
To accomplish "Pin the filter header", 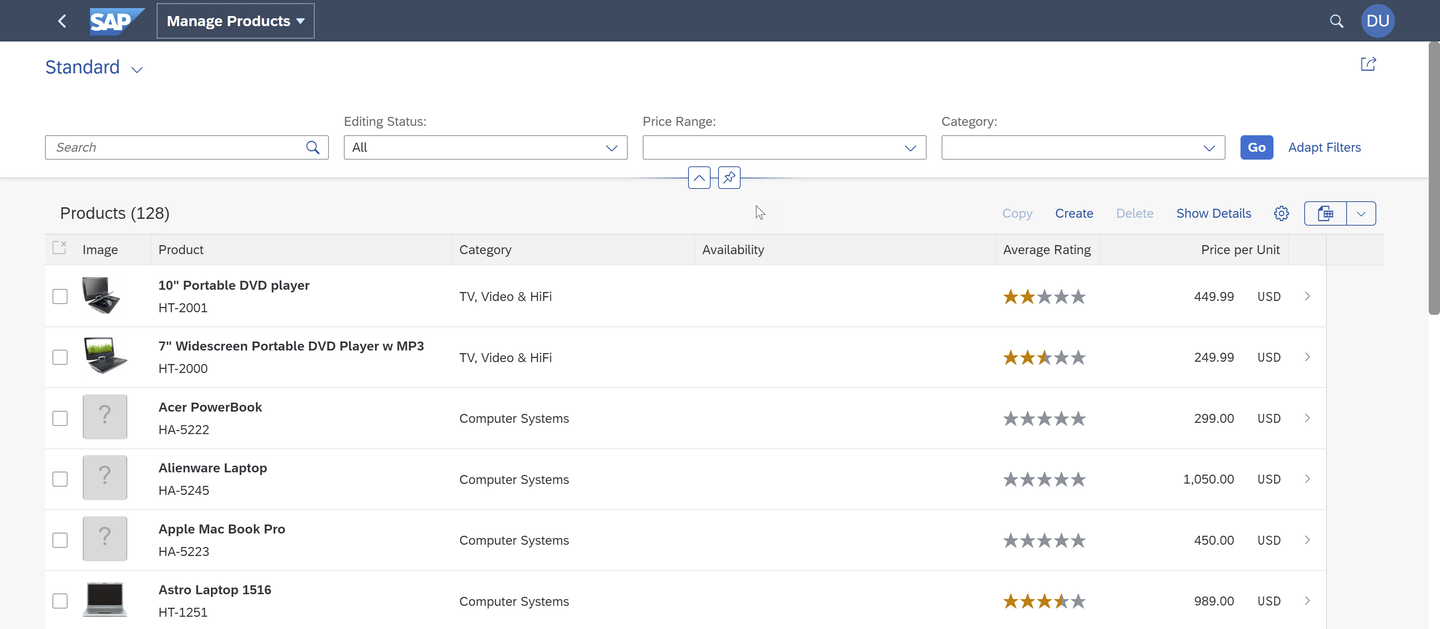I will (x=730, y=178).
